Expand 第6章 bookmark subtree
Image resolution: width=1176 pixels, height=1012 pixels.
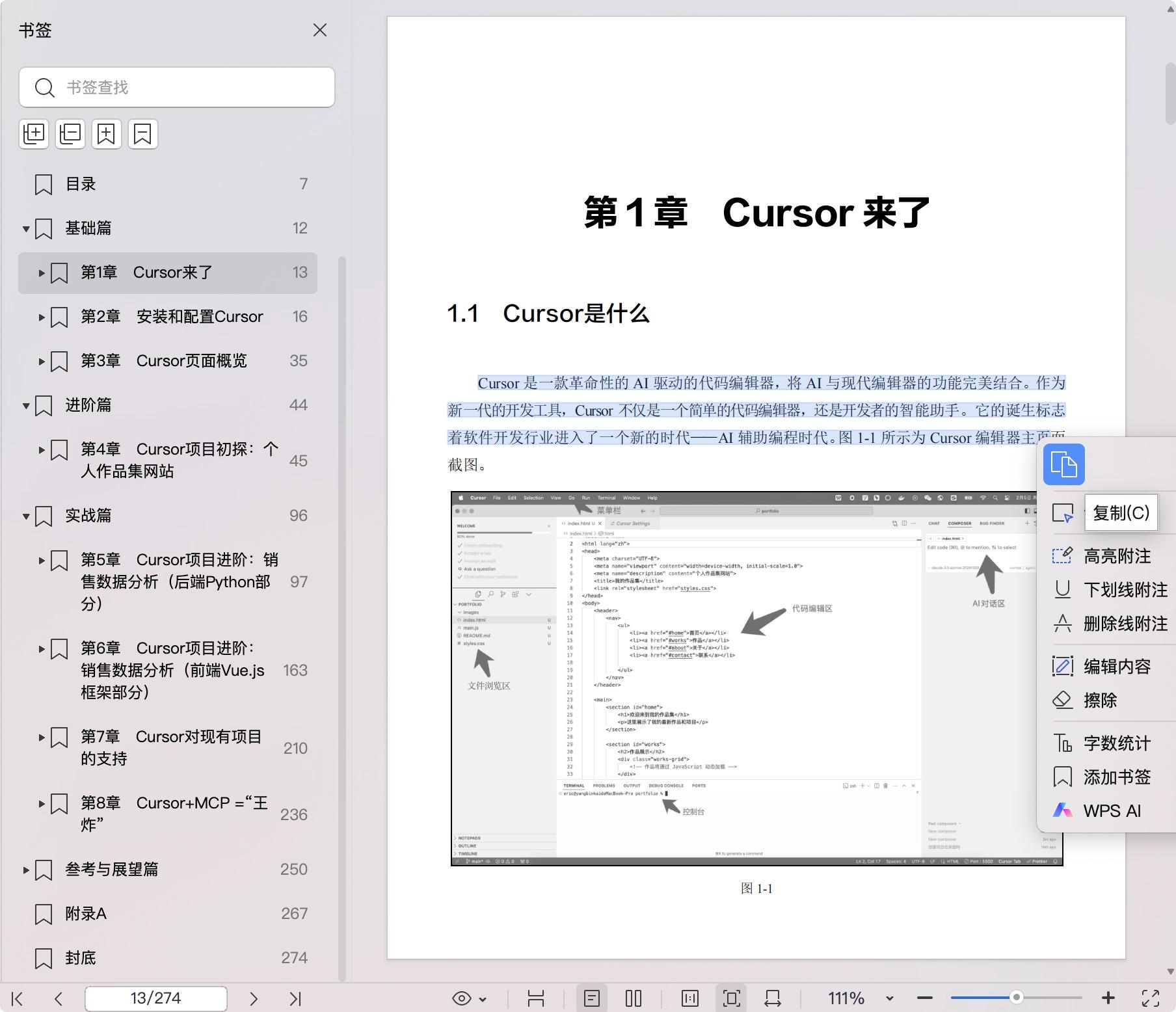[42, 648]
